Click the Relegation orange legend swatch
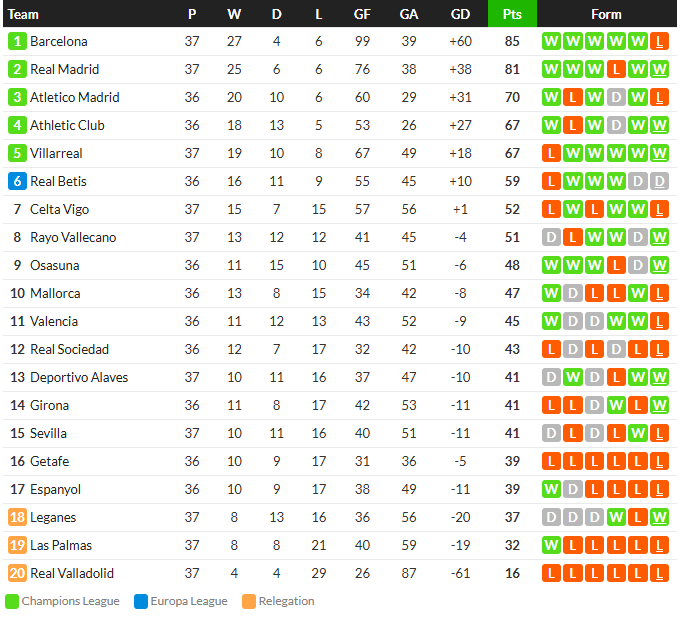680x617 pixels. tap(249, 601)
